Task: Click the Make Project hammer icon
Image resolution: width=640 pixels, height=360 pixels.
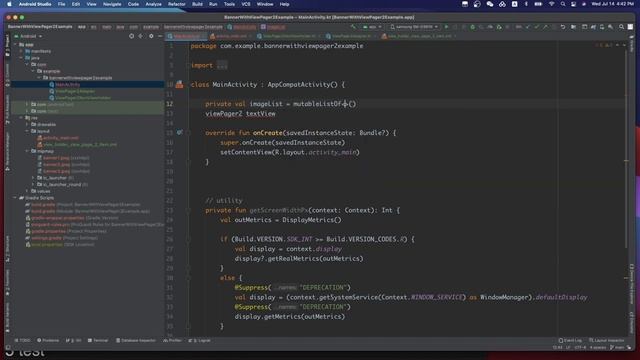Action: [x=353, y=27]
